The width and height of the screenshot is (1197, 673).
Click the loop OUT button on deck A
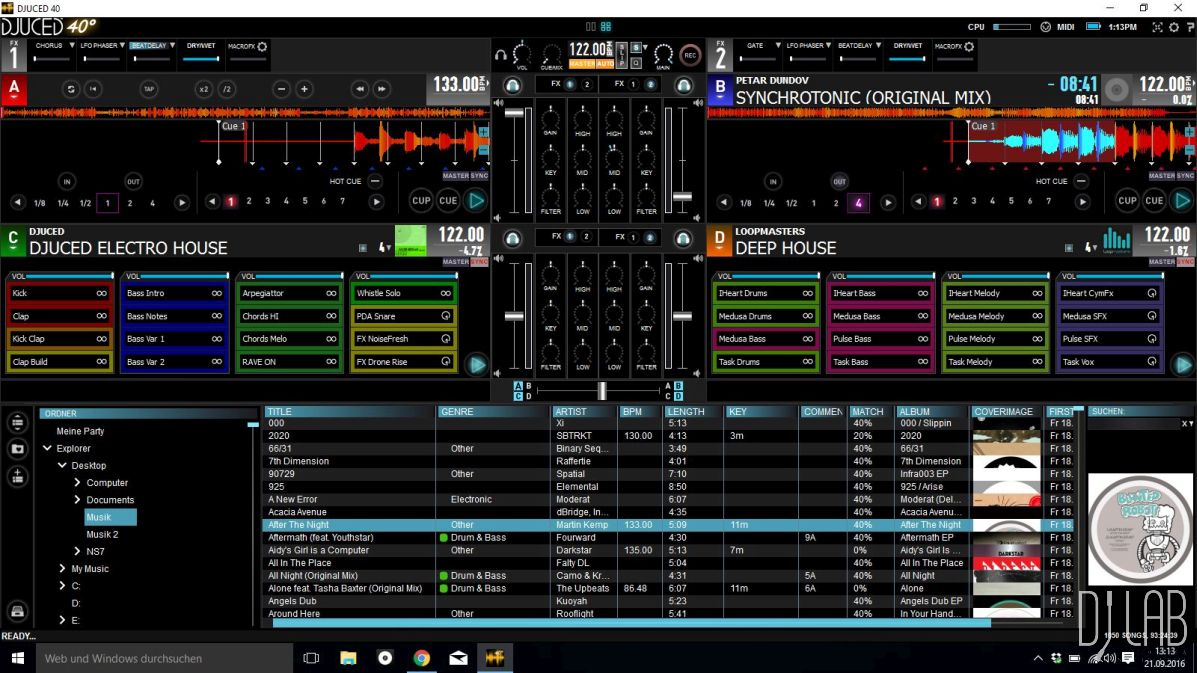pos(133,181)
